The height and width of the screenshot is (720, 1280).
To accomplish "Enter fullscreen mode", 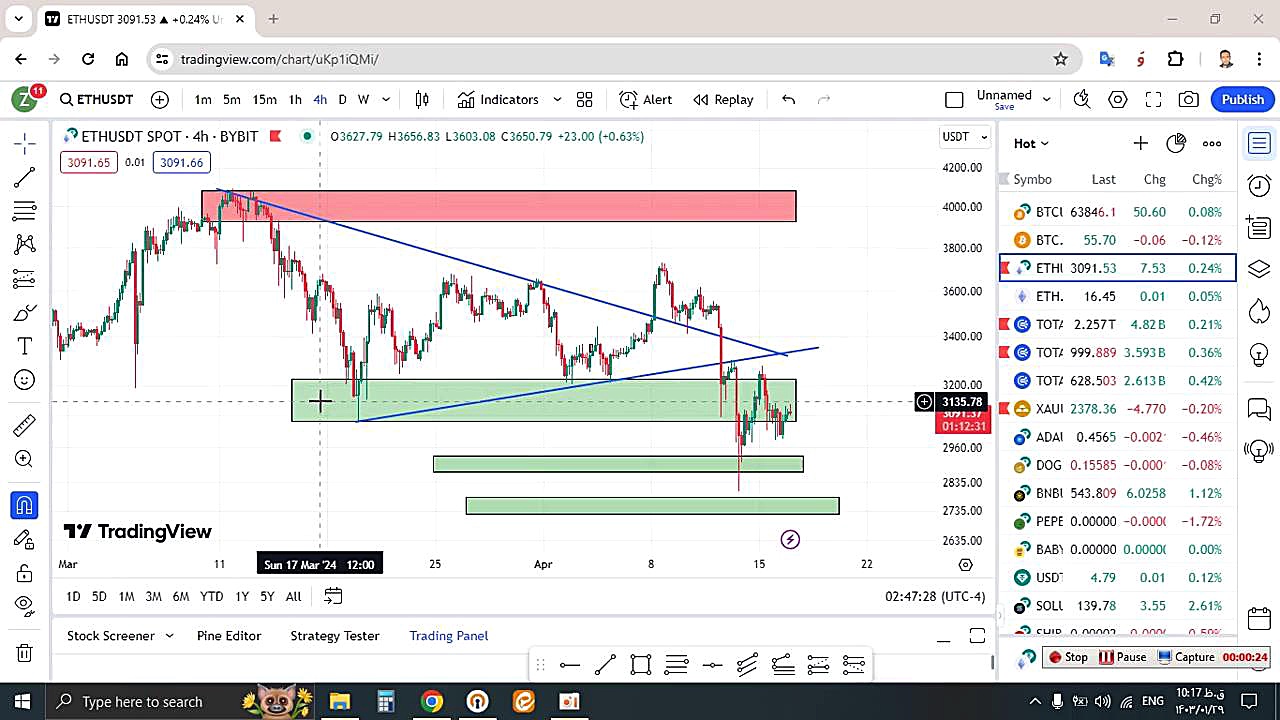I will point(1153,99).
